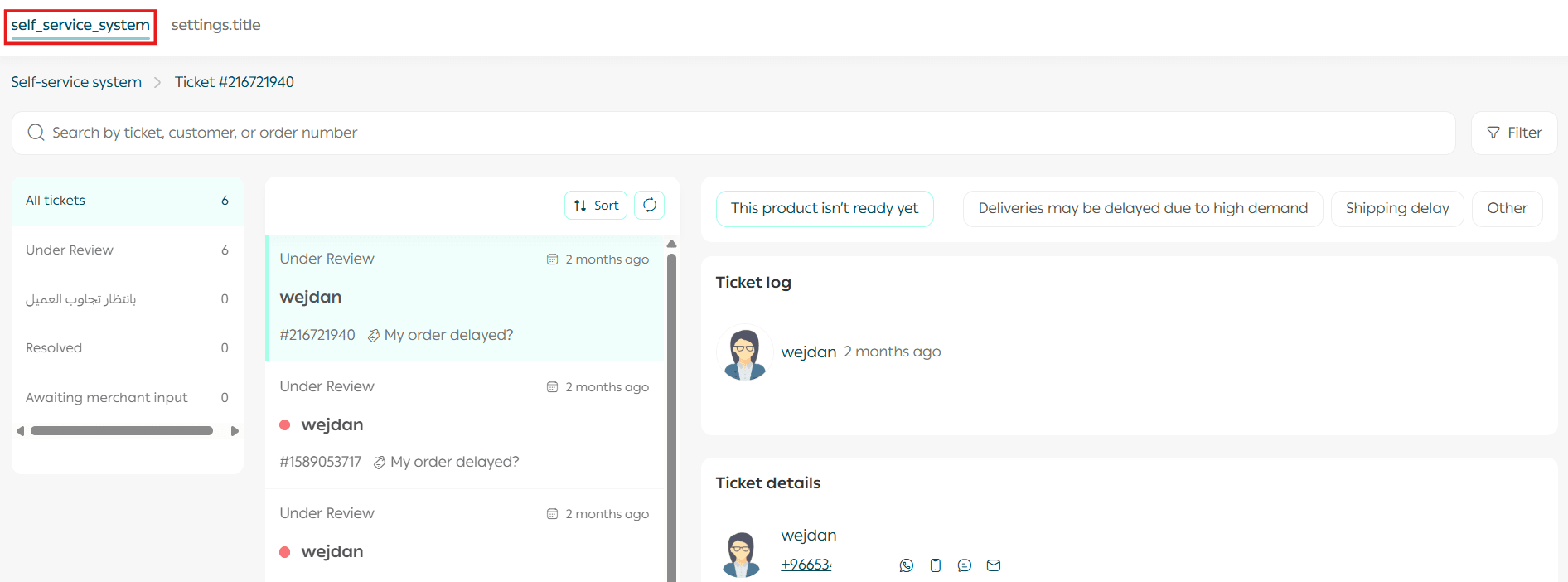Select 'This product isn't ready yet' reply
This screenshot has width=1568, height=582.
(x=824, y=209)
